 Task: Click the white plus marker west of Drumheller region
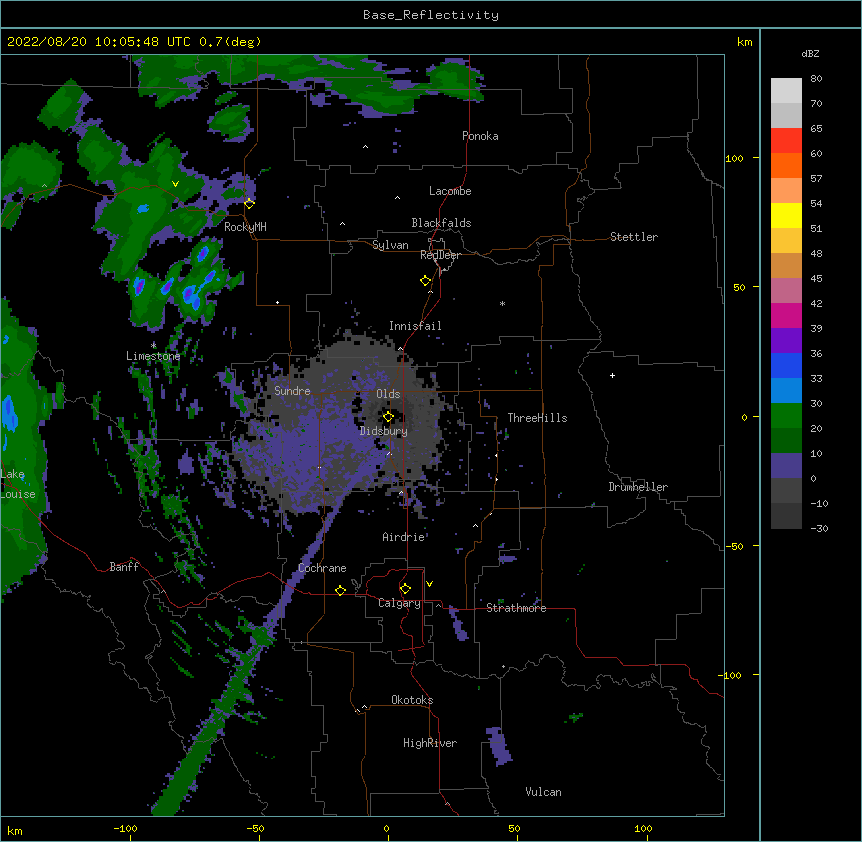(612, 375)
